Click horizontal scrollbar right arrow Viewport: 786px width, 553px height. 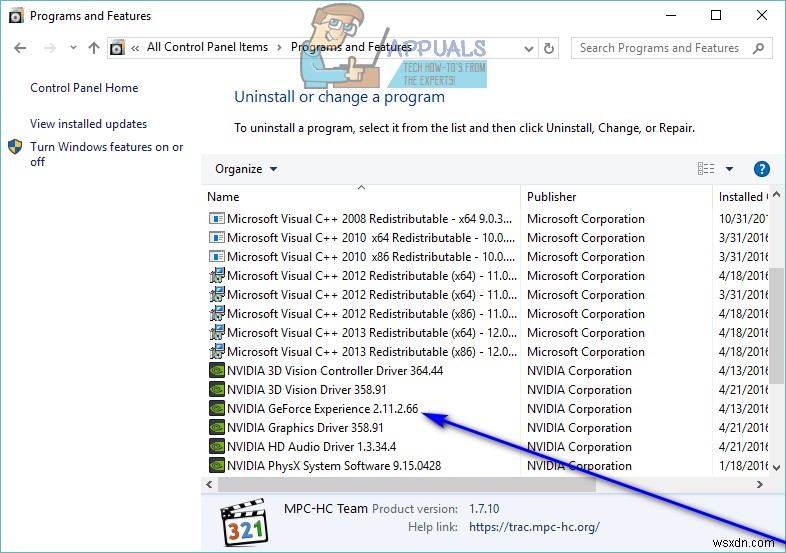(x=760, y=484)
